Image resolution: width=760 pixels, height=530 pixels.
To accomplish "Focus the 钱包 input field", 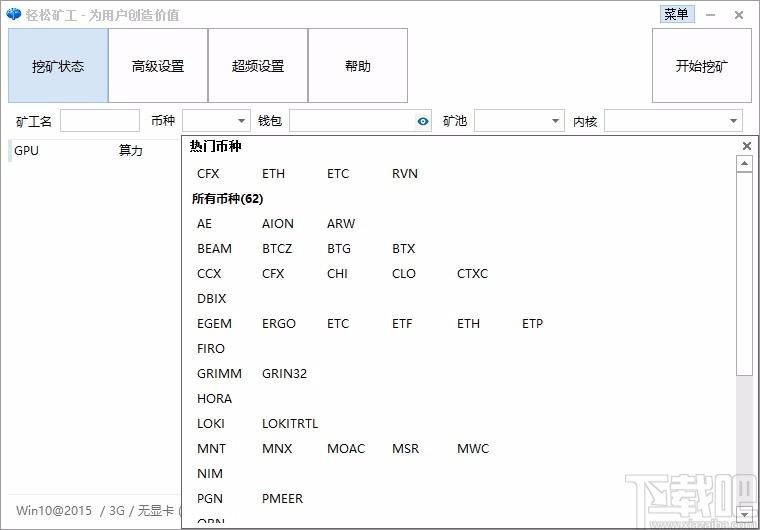I will click(360, 121).
